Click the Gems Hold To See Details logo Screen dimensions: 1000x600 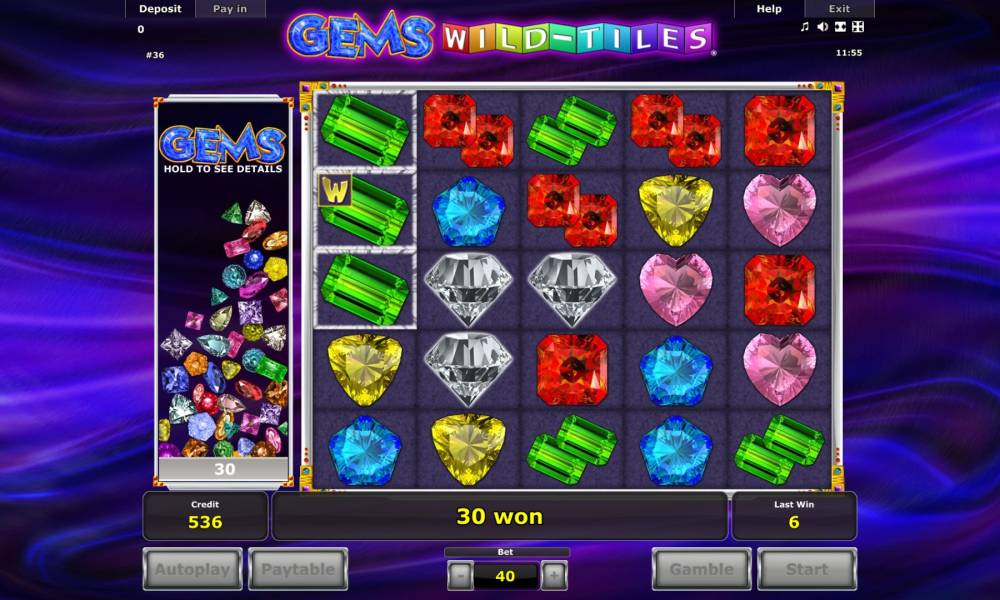pos(223,149)
